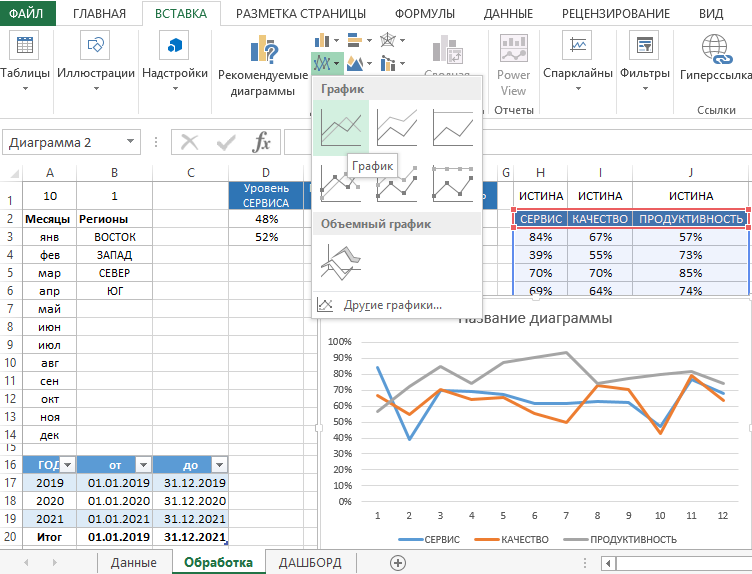Expand the Name Box dropdown arrow
Image resolution: width=752 pixels, height=574 pixels.
click(130, 143)
